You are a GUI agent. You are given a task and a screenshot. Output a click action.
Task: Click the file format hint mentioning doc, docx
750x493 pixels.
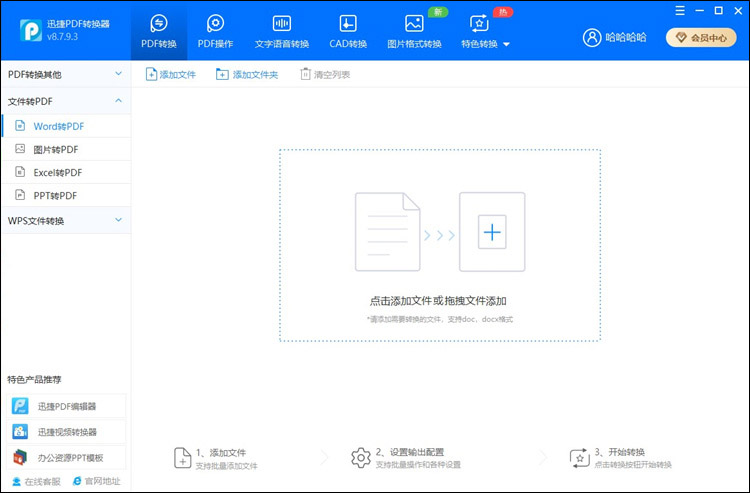pos(440,319)
